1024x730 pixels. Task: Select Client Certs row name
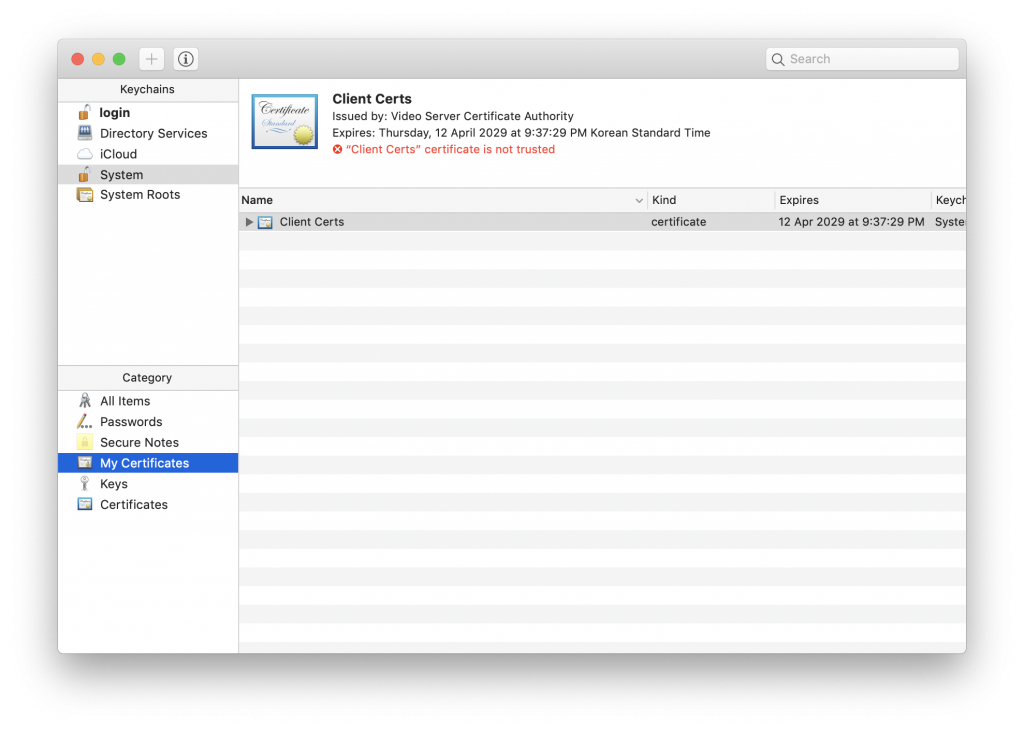tap(312, 222)
